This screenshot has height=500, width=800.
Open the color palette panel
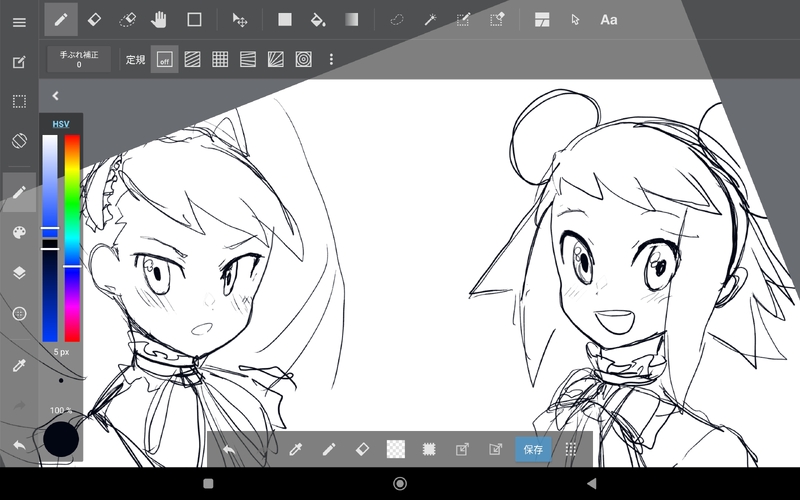(19, 233)
